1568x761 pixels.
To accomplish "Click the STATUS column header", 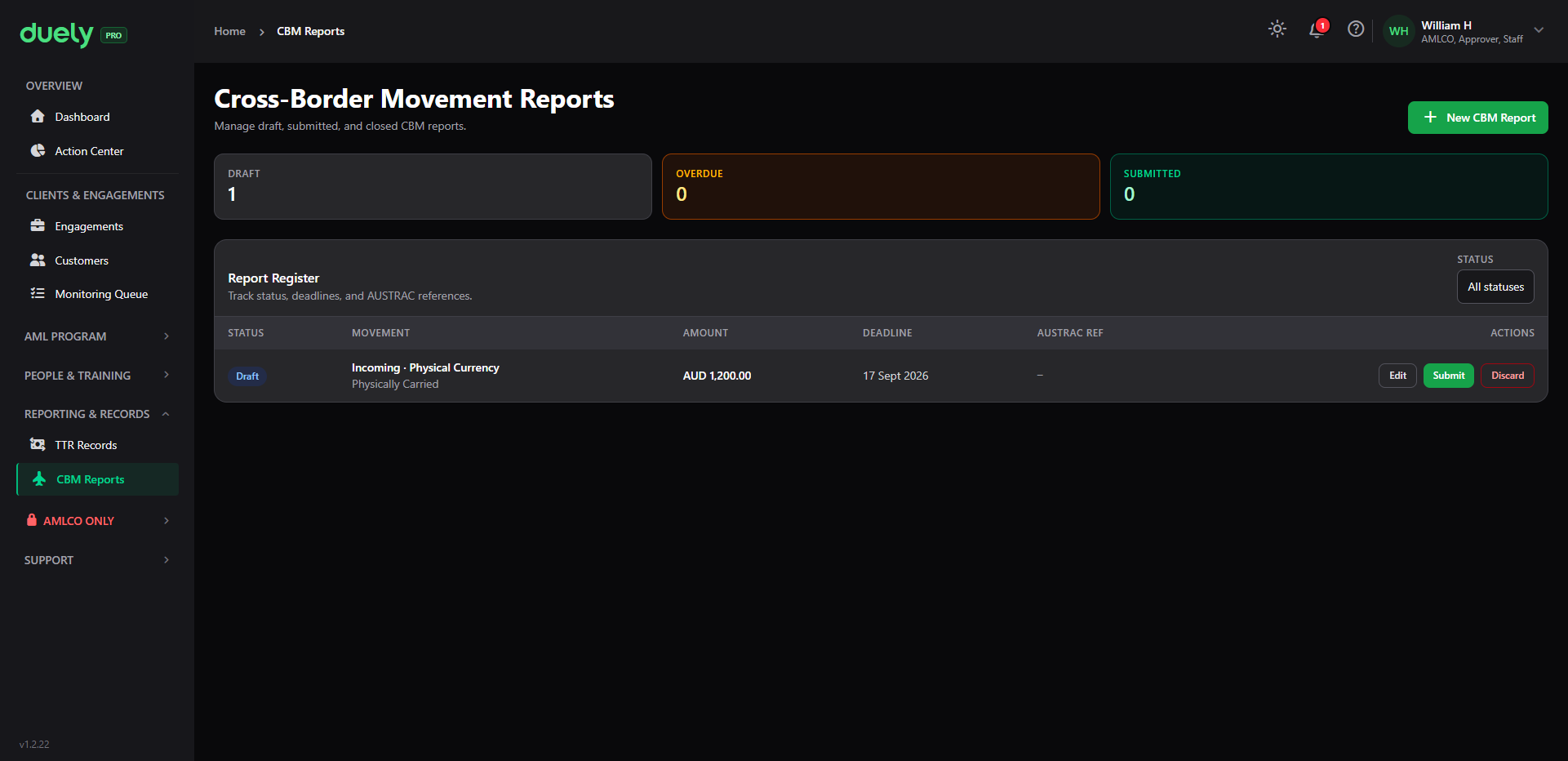I will pos(246,333).
